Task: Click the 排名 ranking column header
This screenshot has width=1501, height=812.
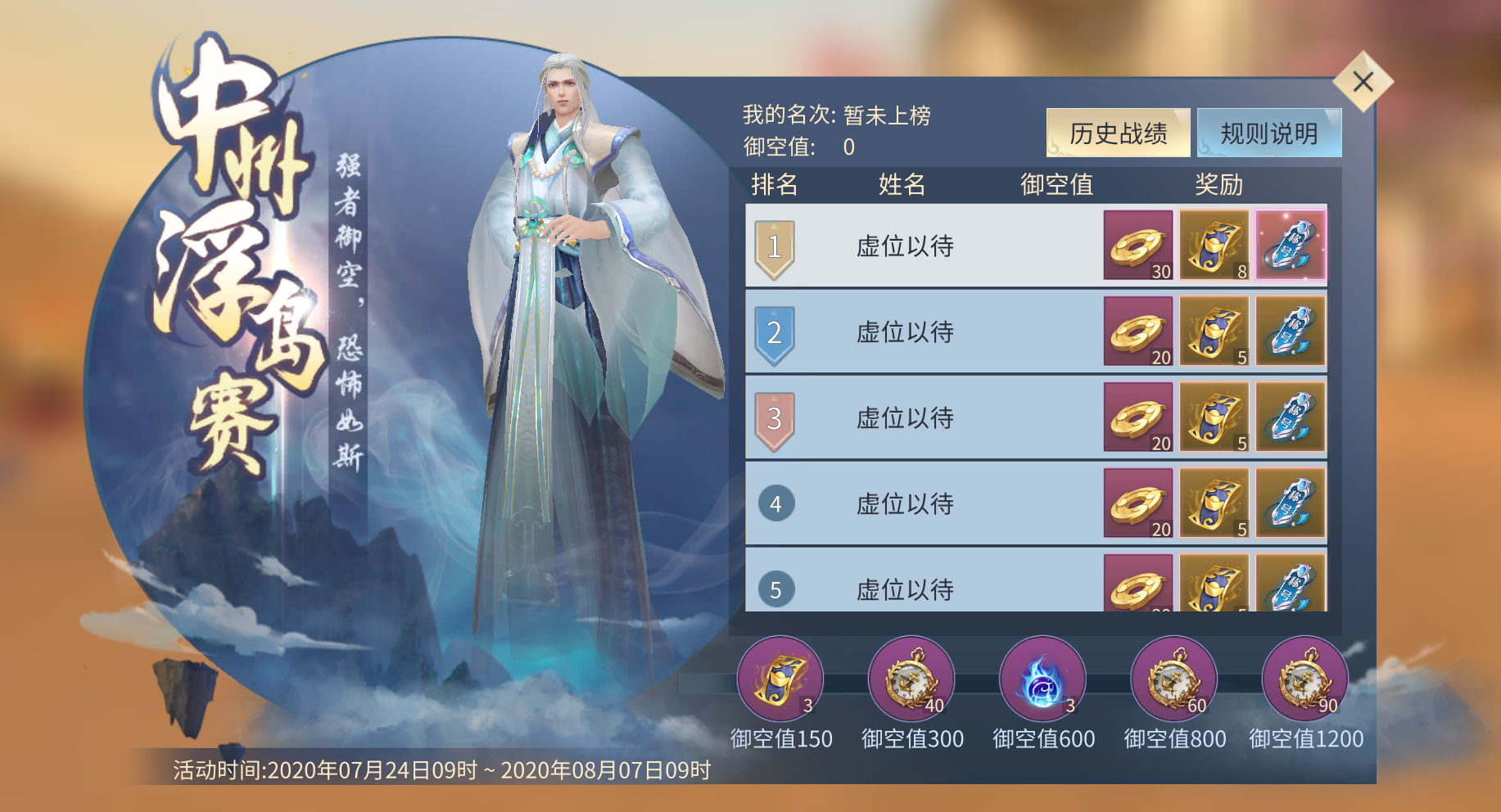Action: [x=774, y=184]
